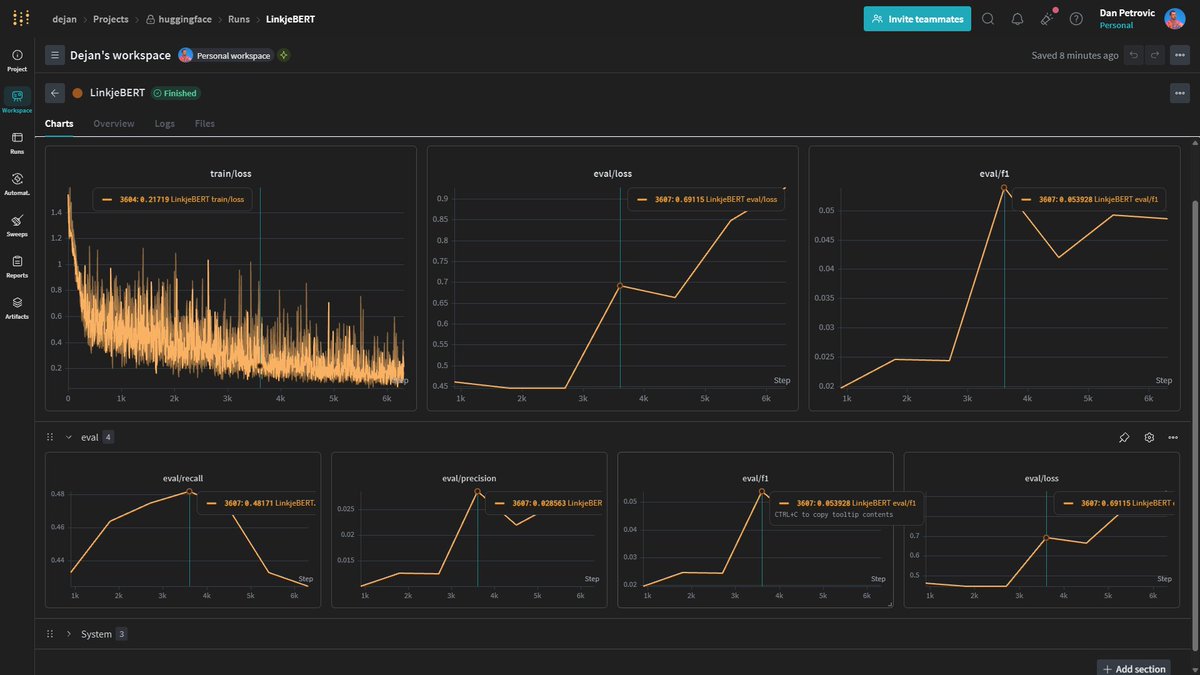Image resolution: width=1200 pixels, height=675 pixels.
Task: Click the System section label
Action: (x=96, y=634)
